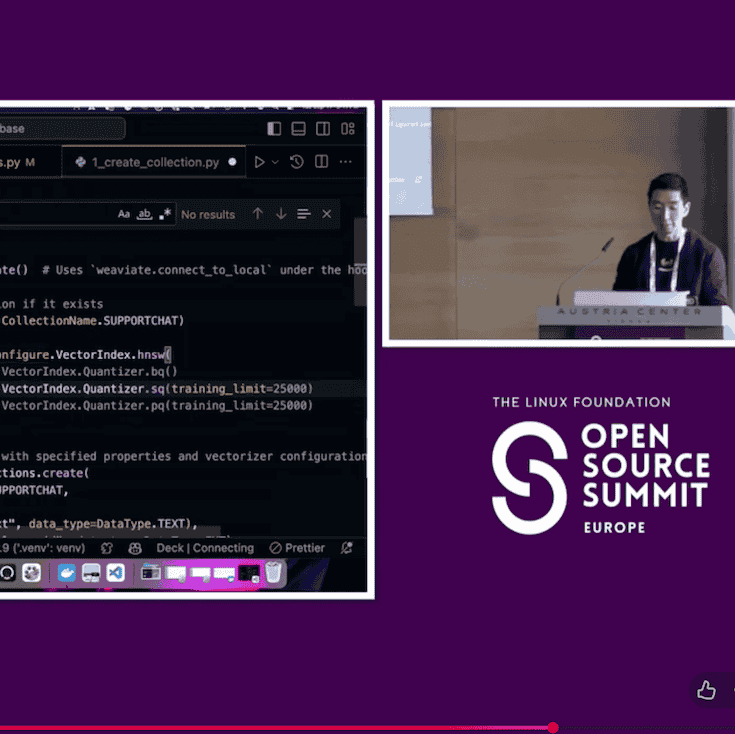Open the Customize Layout icon

(348, 128)
